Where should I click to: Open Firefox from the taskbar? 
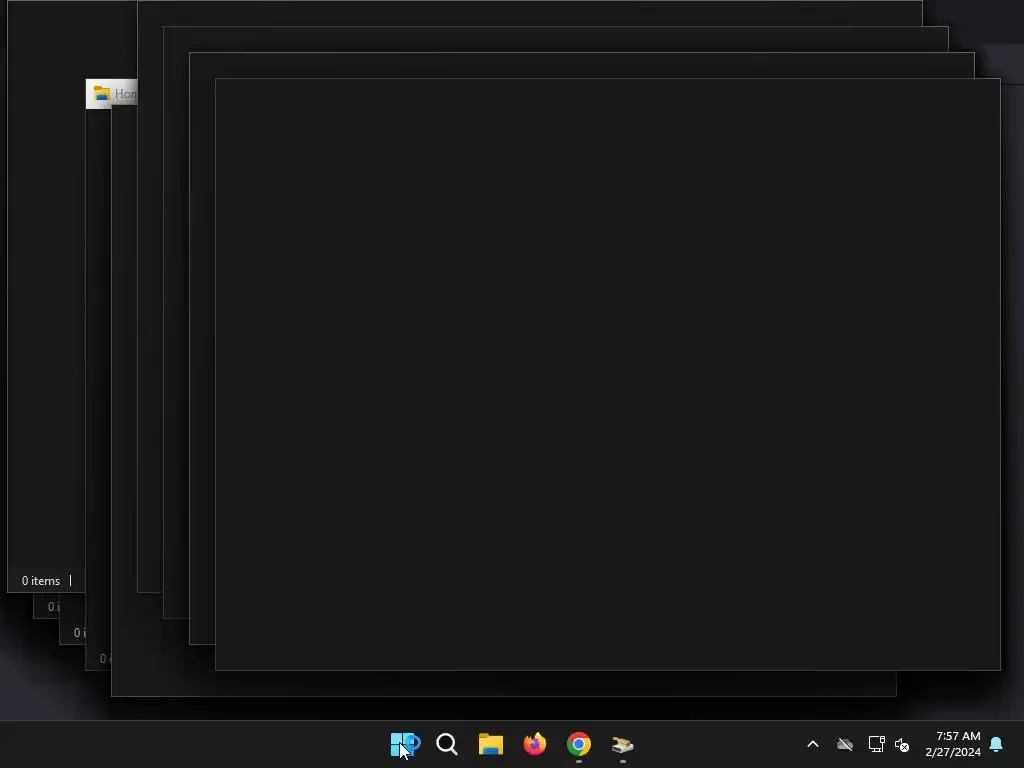coord(535,744)
